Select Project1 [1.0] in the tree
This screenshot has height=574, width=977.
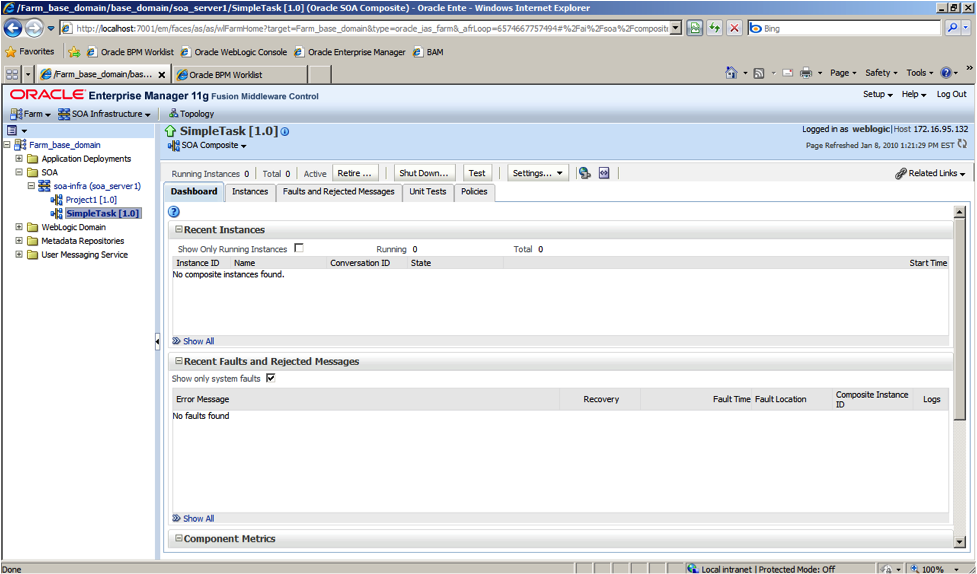tap(91, 200)
